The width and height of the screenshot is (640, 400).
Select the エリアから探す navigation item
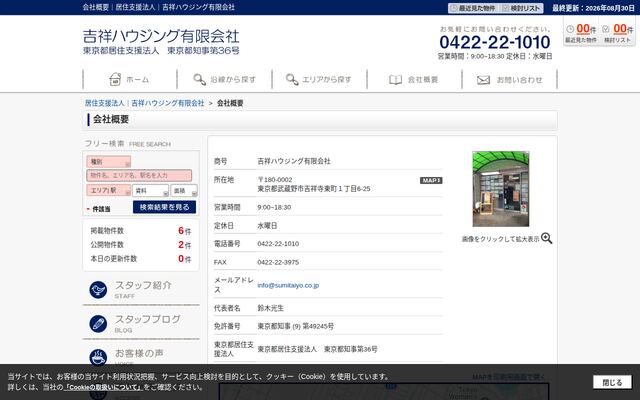click(x=320, y=79)
